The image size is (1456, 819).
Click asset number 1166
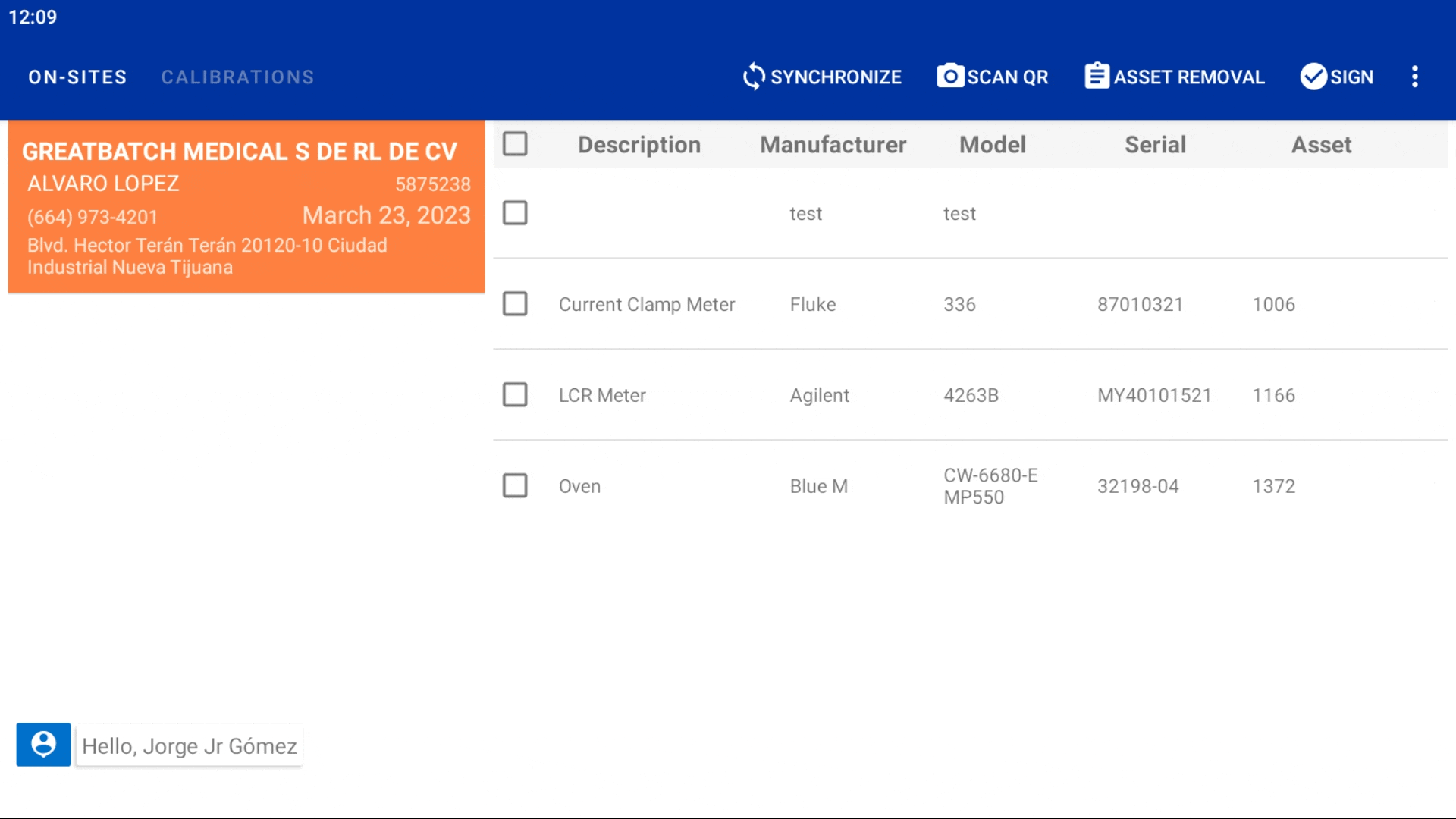(1274, 396)
